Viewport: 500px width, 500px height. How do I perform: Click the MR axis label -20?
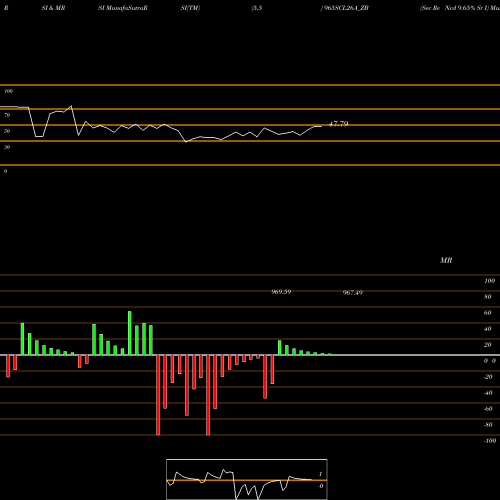click(x=488, y=377)
